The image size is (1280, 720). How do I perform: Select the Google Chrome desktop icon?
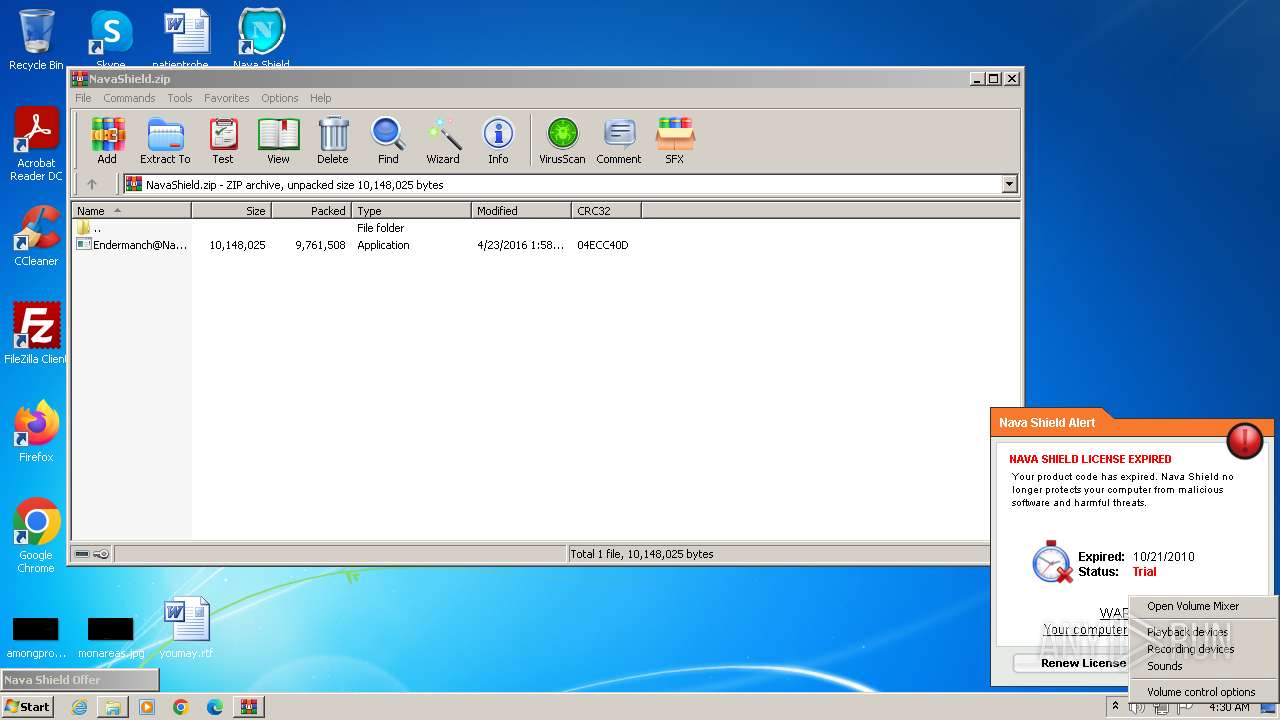pos(36,536)
